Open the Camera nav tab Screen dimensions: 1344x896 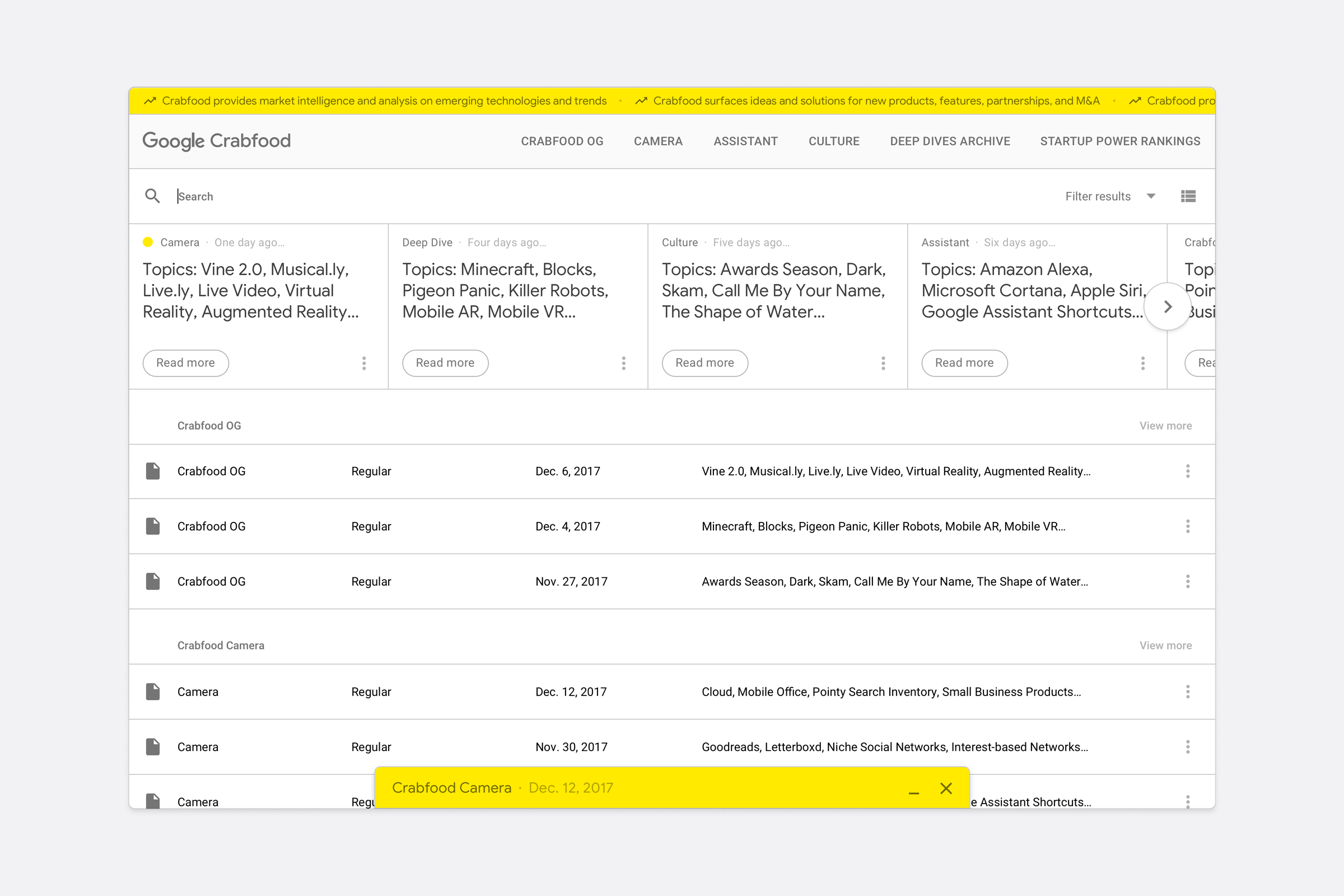point(657,141)
